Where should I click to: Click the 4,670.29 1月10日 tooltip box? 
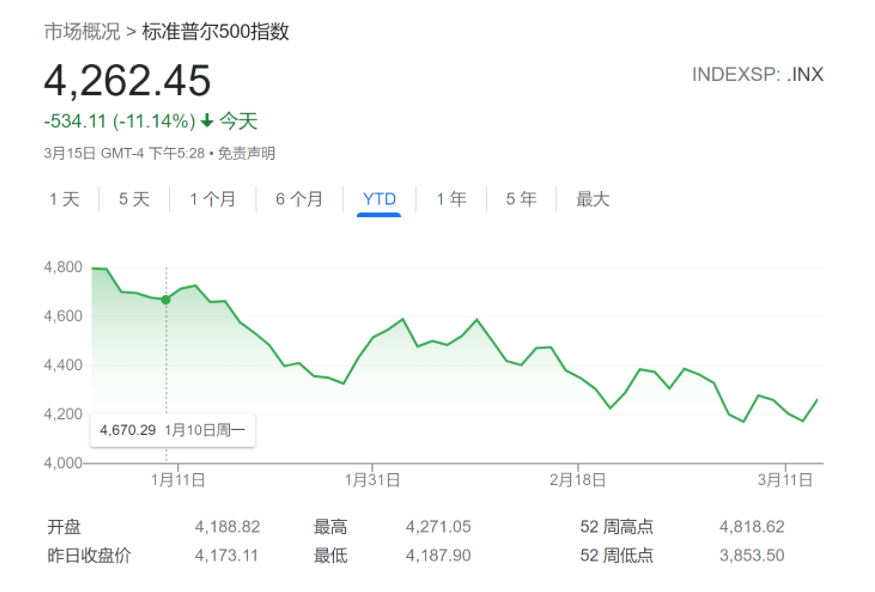click(x=172, y=431)
